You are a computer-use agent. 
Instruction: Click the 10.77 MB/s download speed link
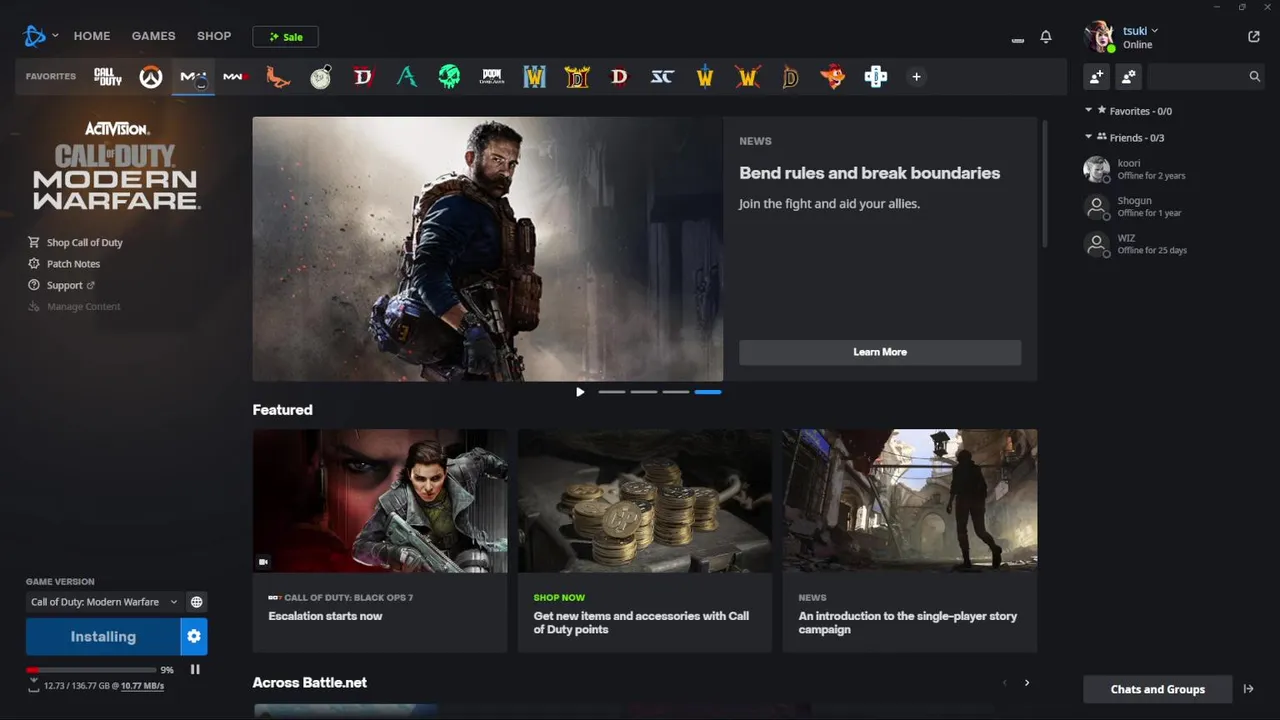point(142,686)
